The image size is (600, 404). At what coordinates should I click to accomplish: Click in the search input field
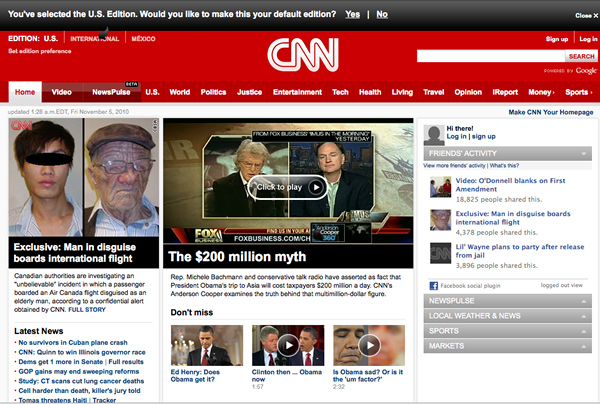491,56
